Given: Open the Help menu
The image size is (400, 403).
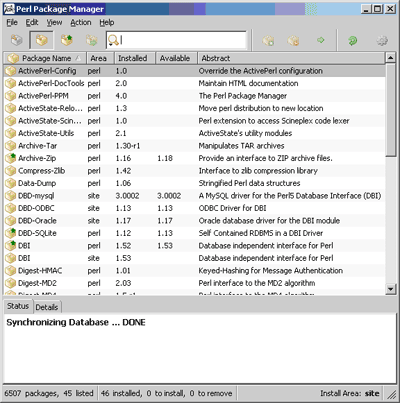Looking at the screenshot, I should coord(107,23).
